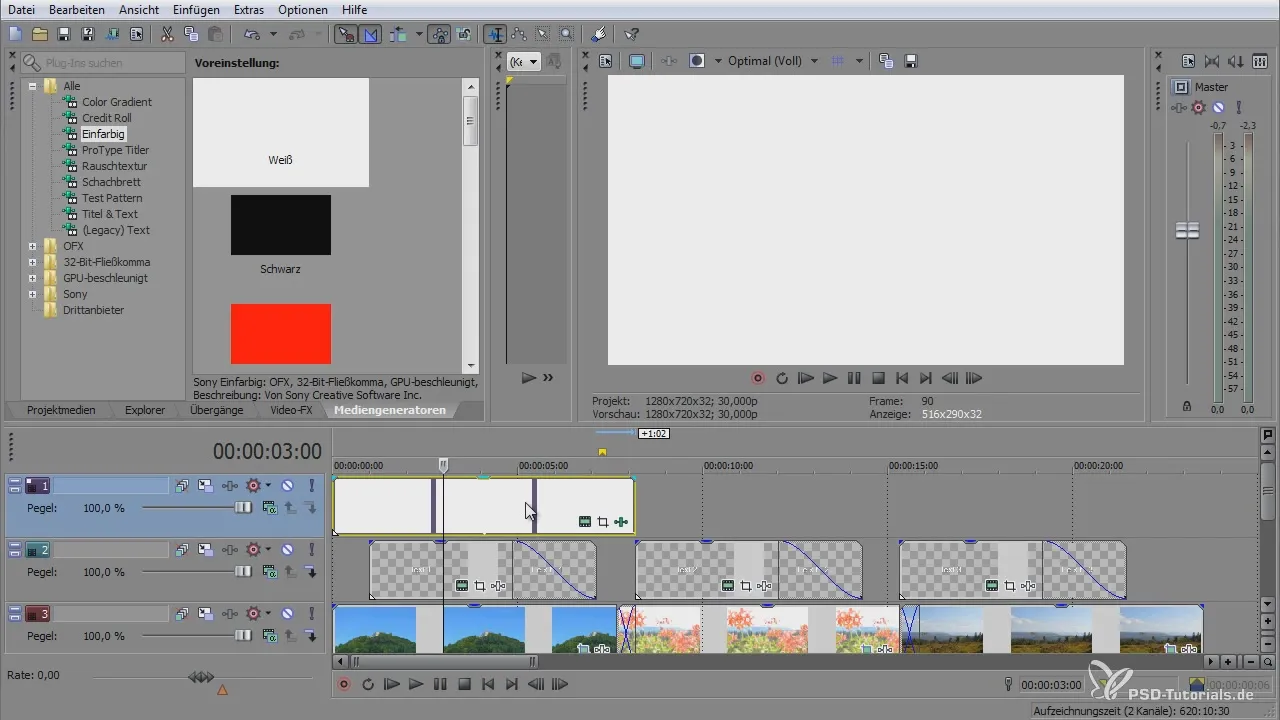Open mixing console icon in Master panel
The width and height of the screenshot is (1280, 720).
(1259, 61)
